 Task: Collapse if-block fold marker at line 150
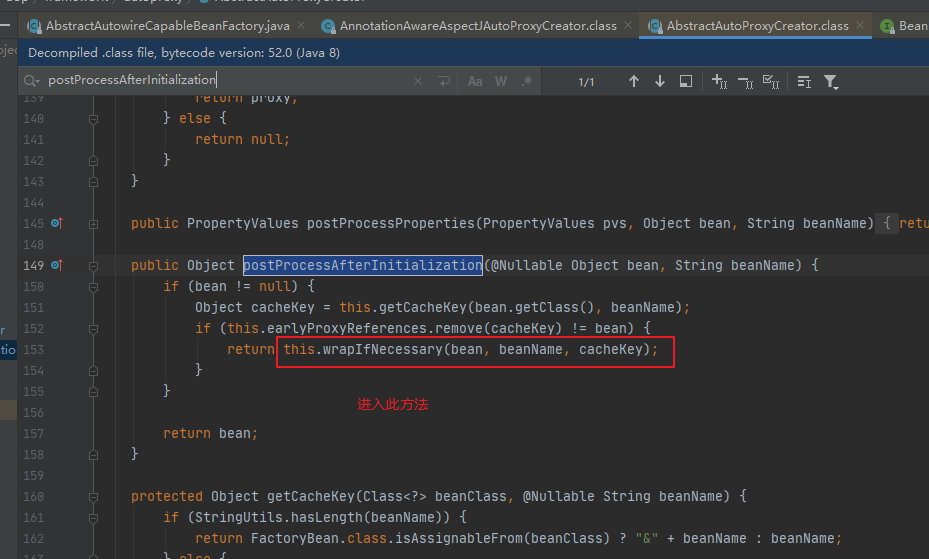pos(93,287)
